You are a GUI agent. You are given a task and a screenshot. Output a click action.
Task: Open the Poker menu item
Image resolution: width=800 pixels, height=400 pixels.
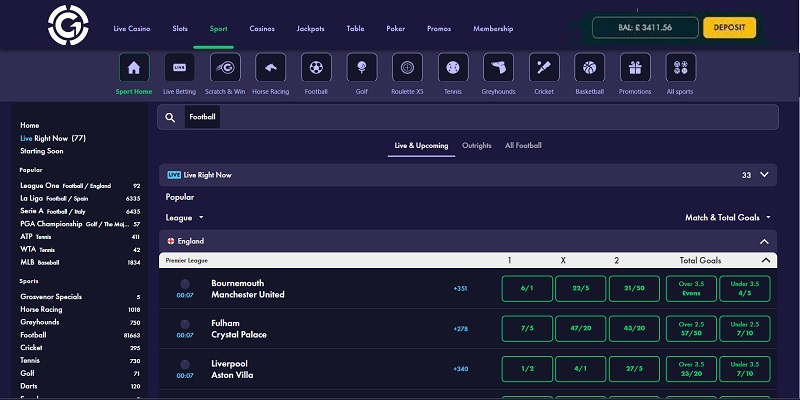(x=395, y=29)
